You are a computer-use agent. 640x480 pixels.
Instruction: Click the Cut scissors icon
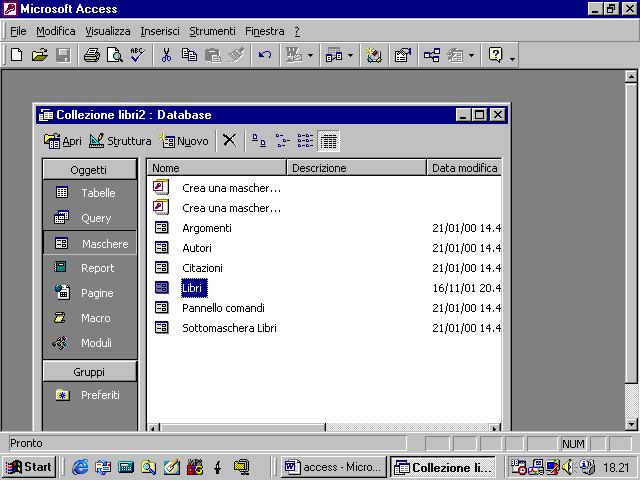tap(166, 55)
